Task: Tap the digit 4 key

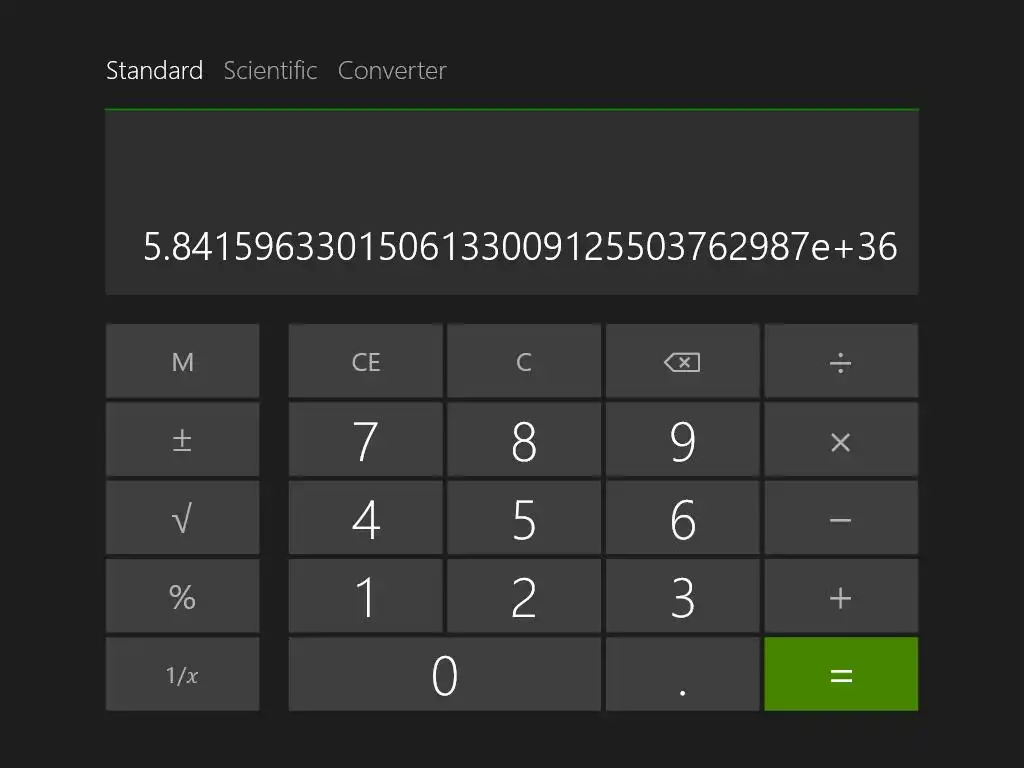Action: [366, 518]
